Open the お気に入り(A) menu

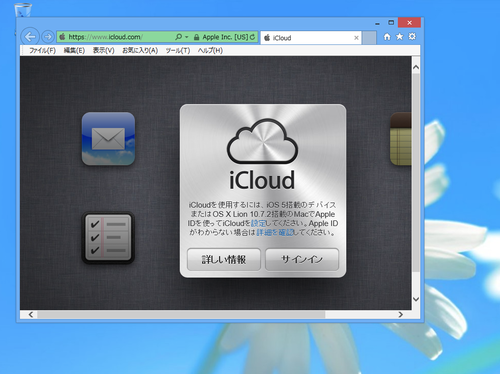click(140, 50)
